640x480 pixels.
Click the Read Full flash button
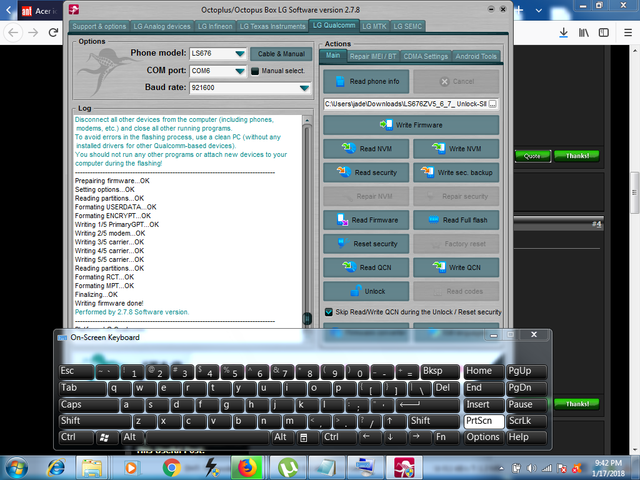[456, 220]
